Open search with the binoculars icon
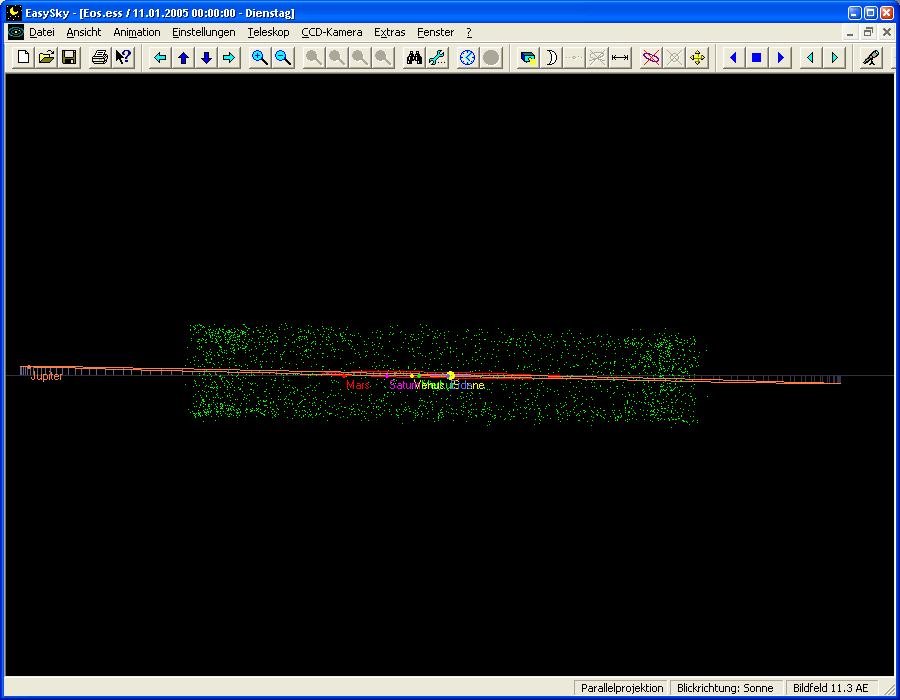Screen dimensions: 900x700 [x=414, y=58]
